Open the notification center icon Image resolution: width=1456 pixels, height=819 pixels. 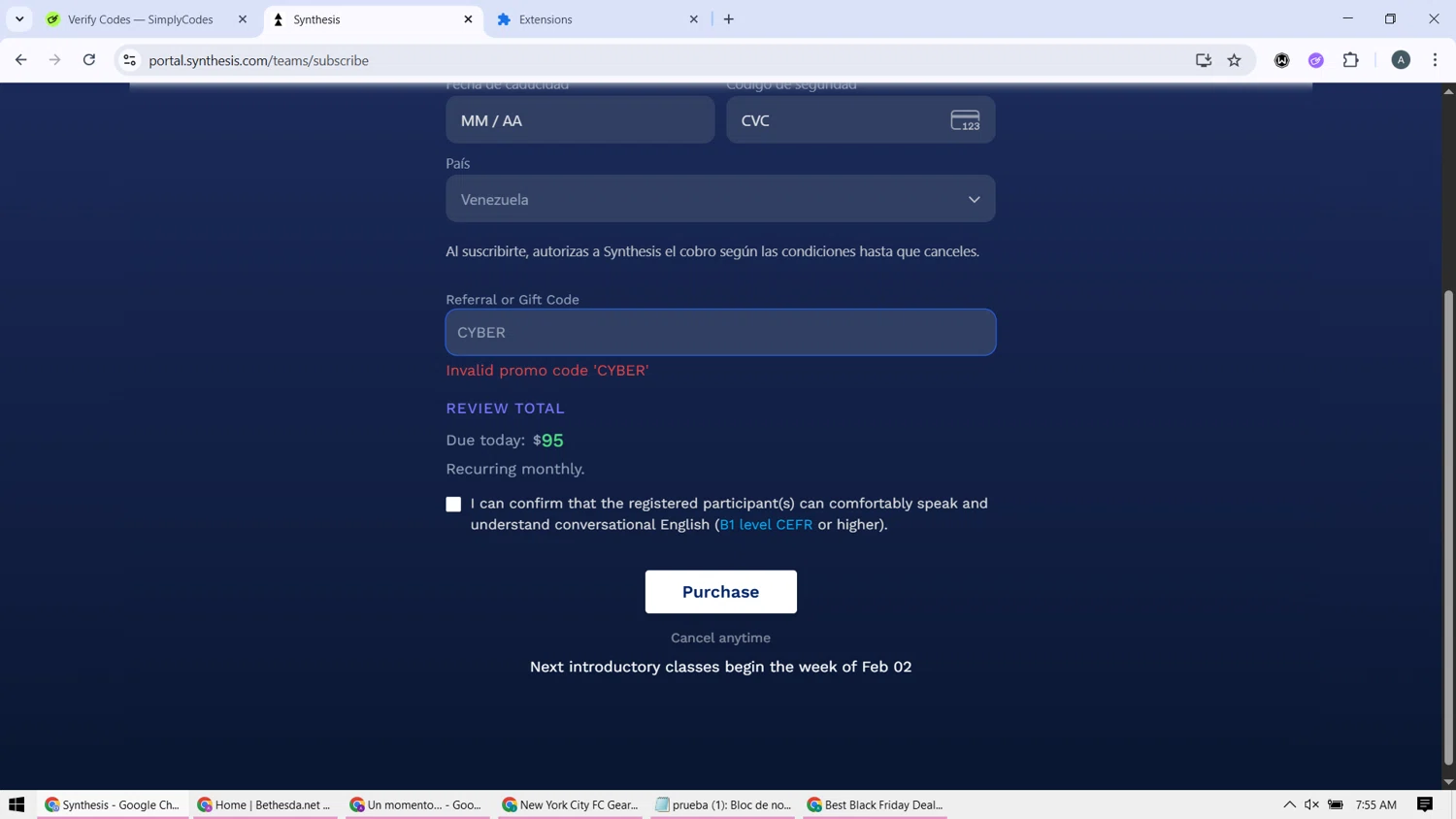pyautogui.click(x=1425, y=804)
